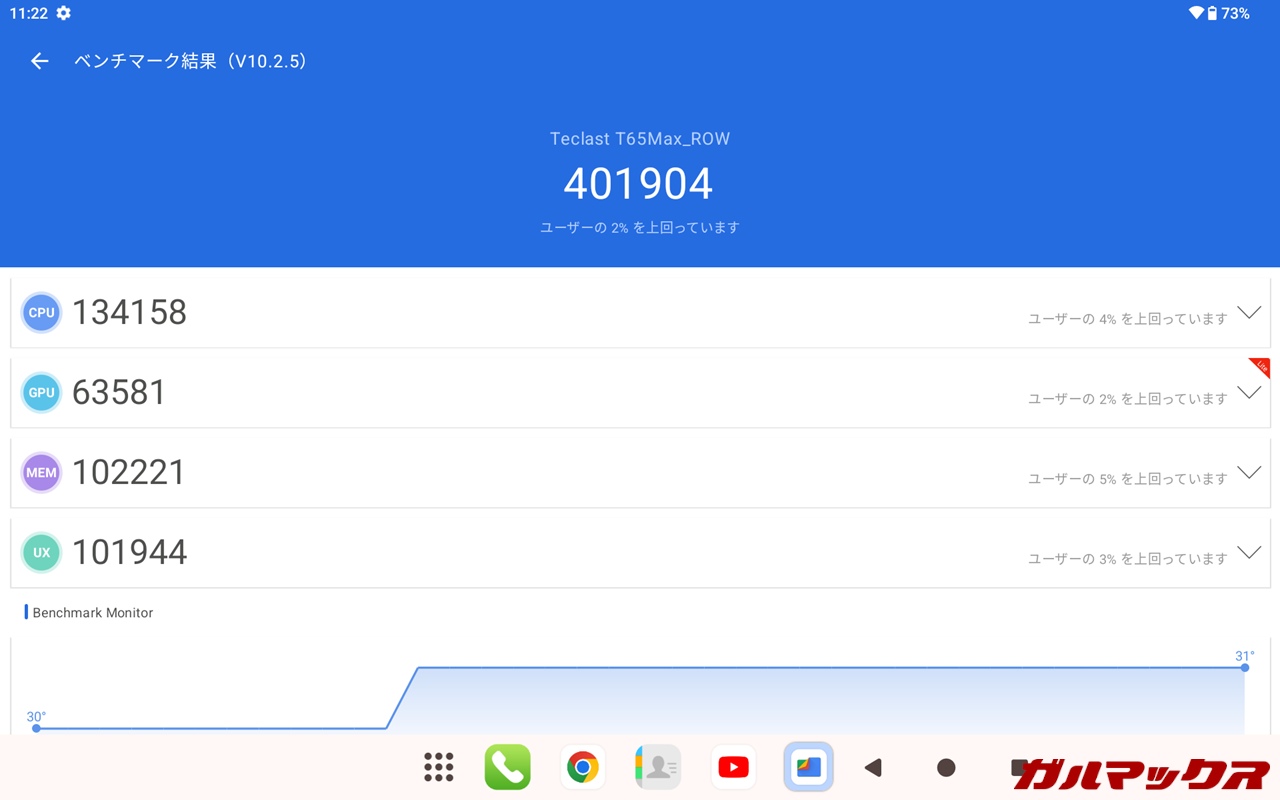Viewport: 1280px width, 800px height.
Task: Click the GPU score badge icon
Action: click(41, 393)
